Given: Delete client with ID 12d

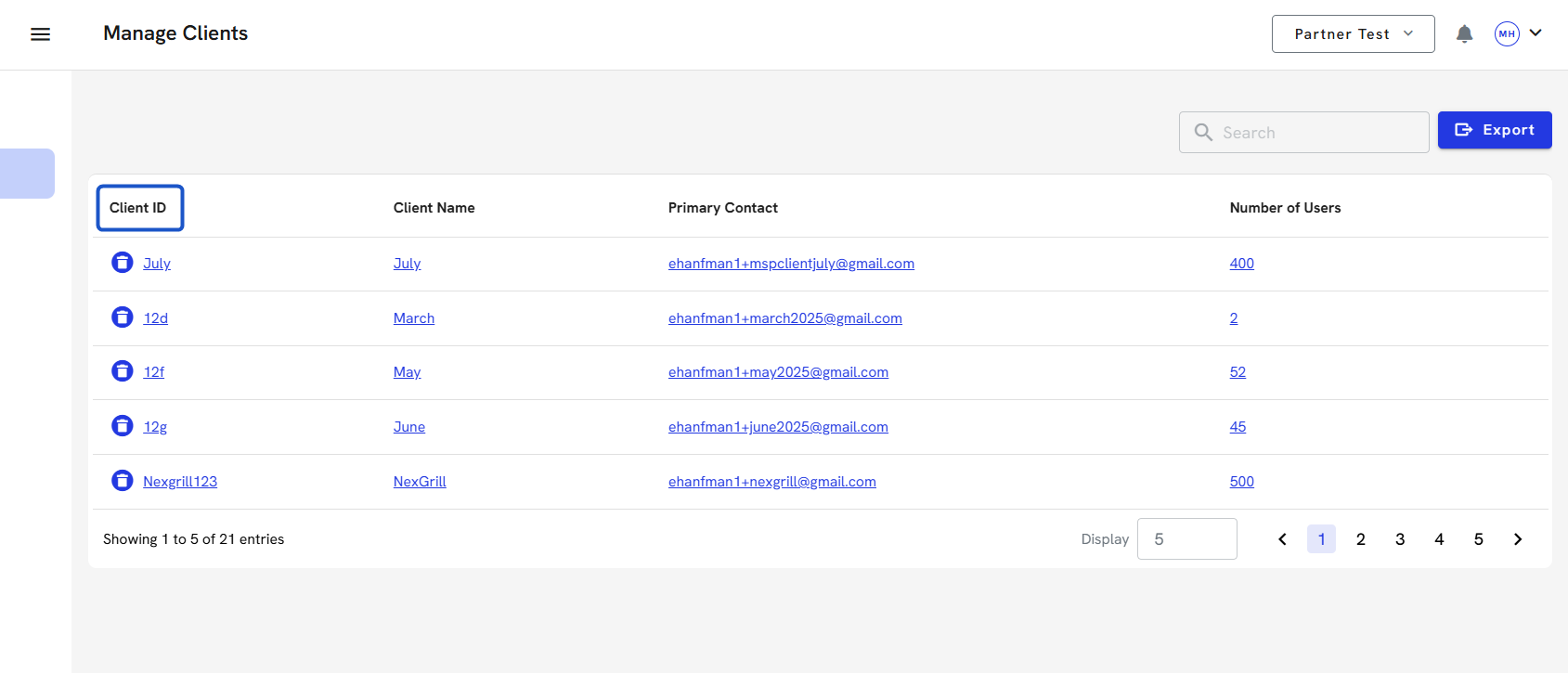Looking at the screenshot, I should coord(123,317).
